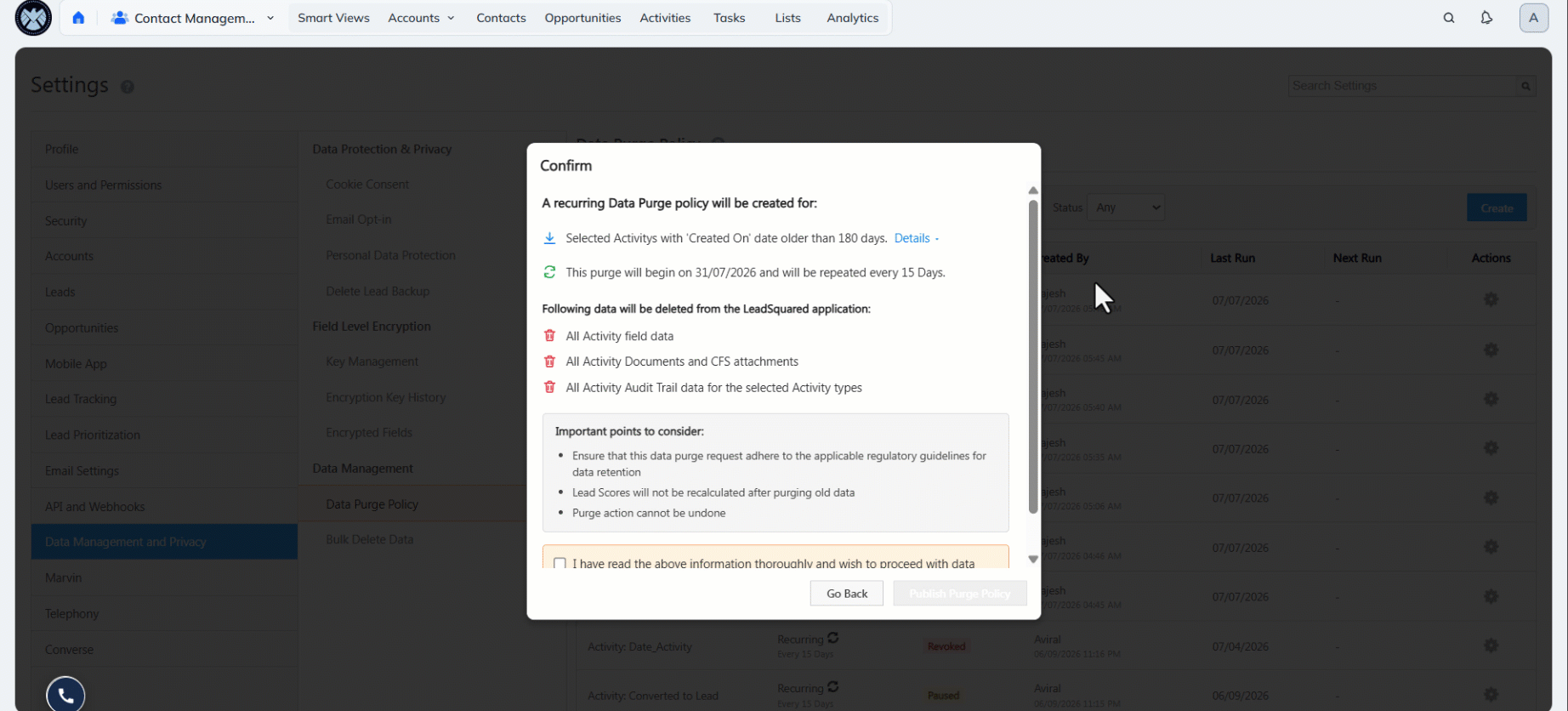1568x711 pixels.
Task: Open Activities menu item
Action: [665, 18]
